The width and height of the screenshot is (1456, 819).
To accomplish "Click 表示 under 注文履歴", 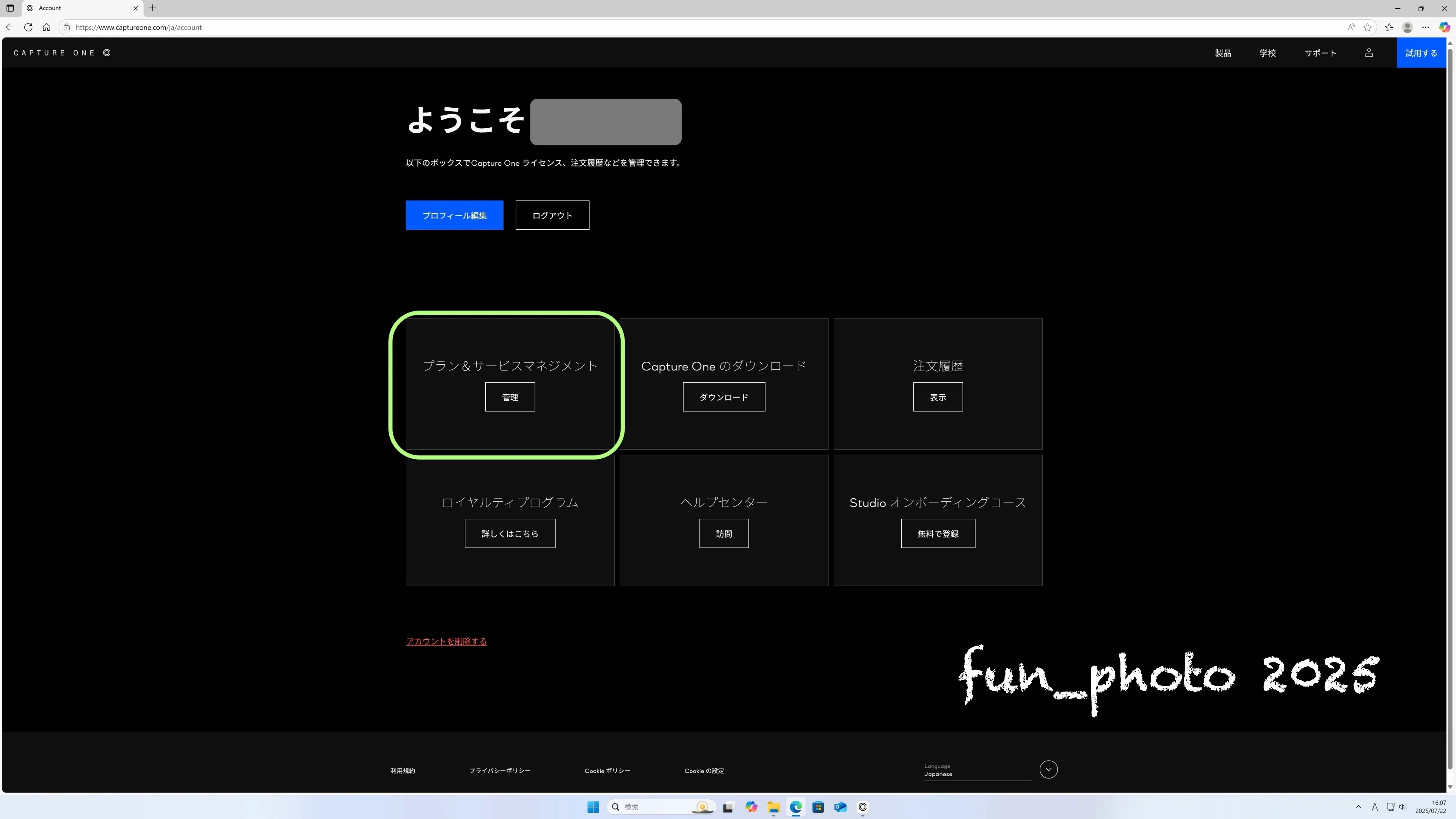I will click(938, 397).
